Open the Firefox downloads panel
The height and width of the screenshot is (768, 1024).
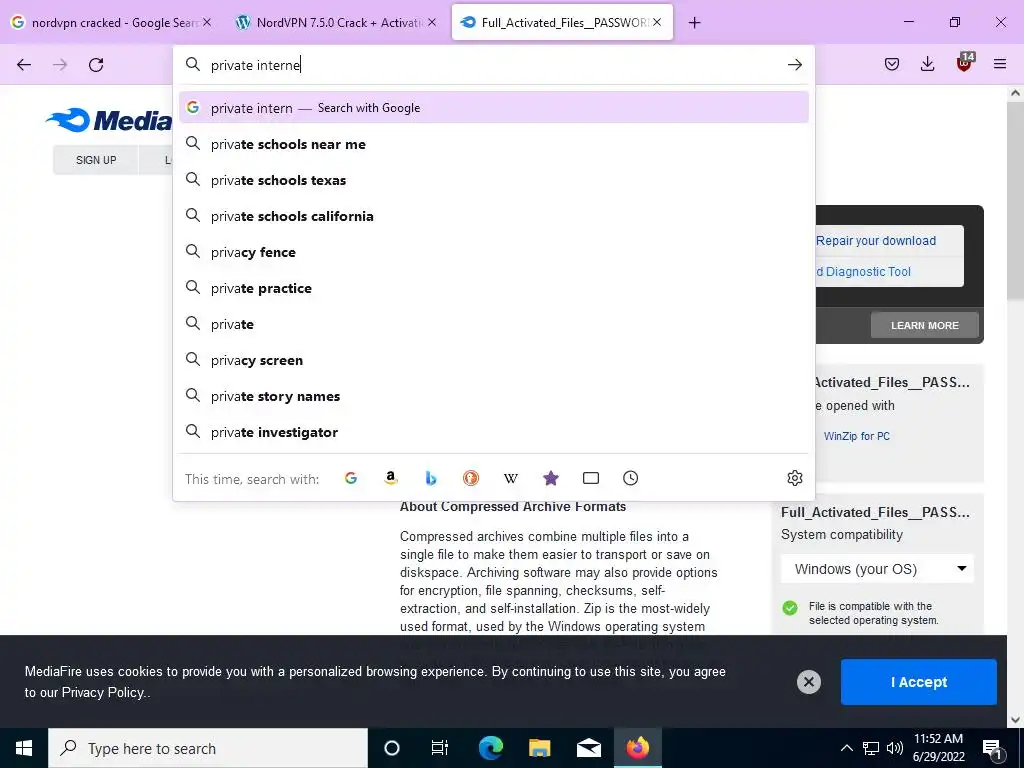coord(927,64)
